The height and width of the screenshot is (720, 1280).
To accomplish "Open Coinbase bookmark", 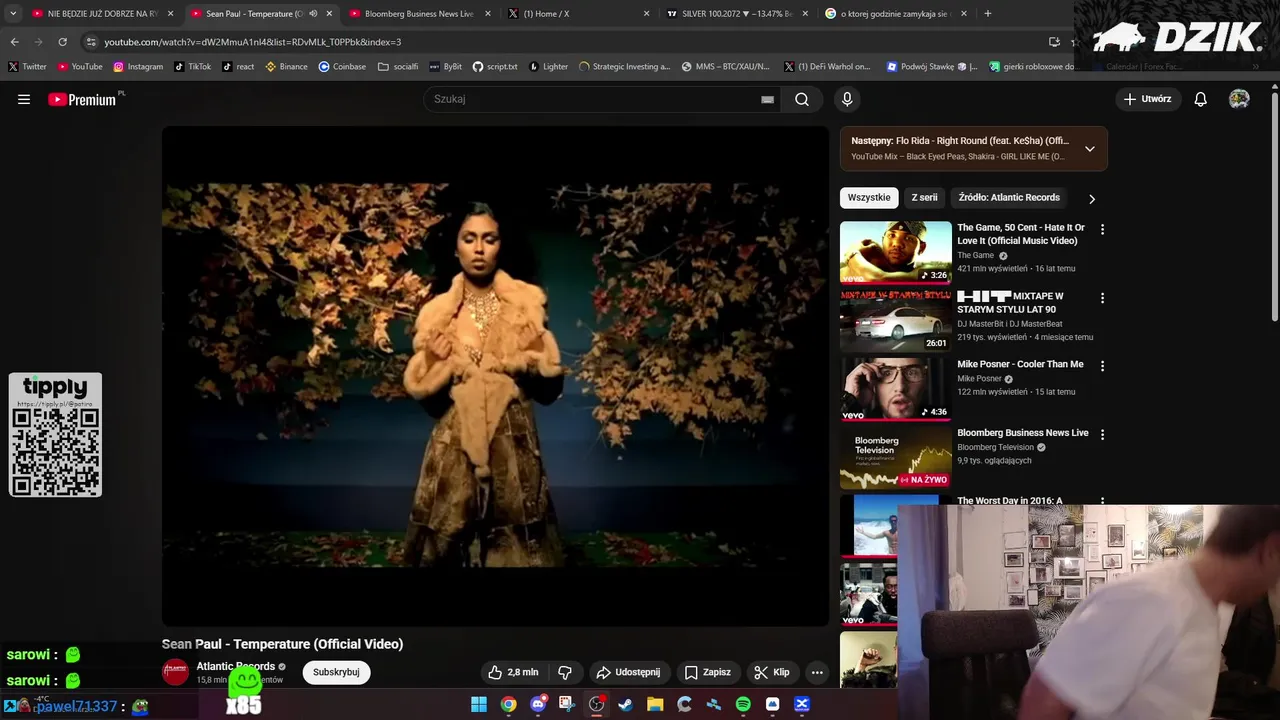I will 342,67.
